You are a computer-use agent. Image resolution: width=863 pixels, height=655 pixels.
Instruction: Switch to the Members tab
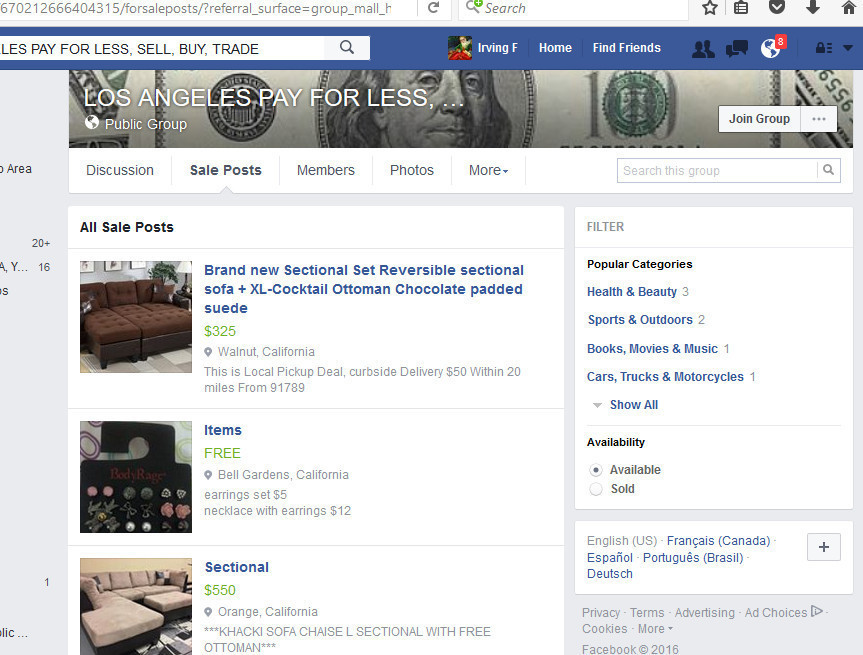(x=326, y=171)
